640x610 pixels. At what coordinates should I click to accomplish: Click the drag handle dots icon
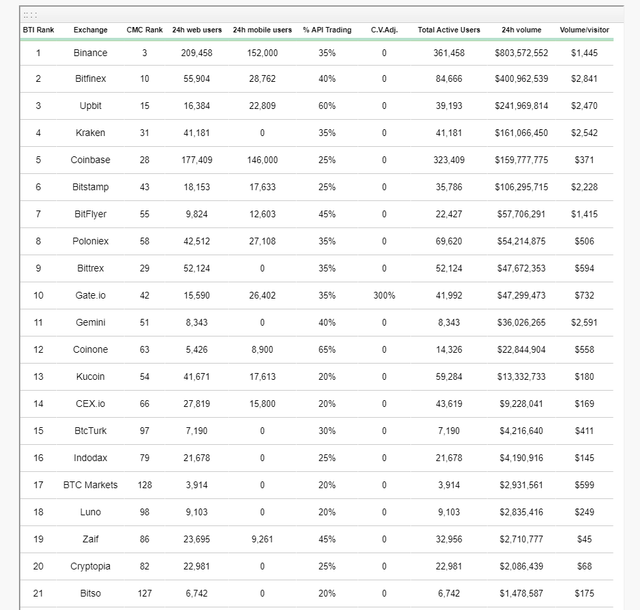(x=30, y=16)
